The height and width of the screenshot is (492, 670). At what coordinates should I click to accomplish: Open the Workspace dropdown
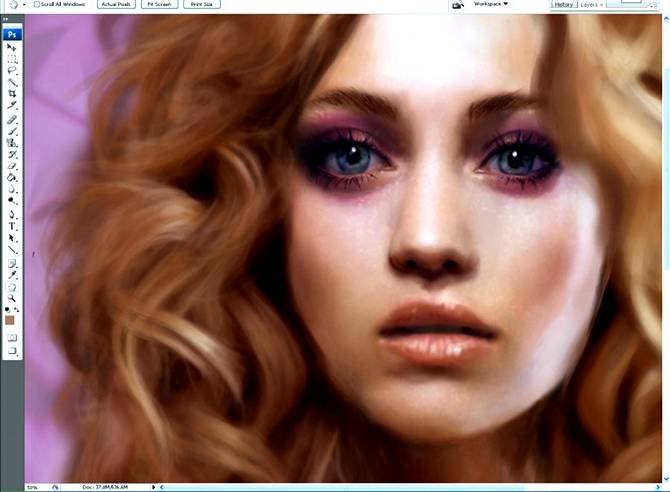coord(490,4)
